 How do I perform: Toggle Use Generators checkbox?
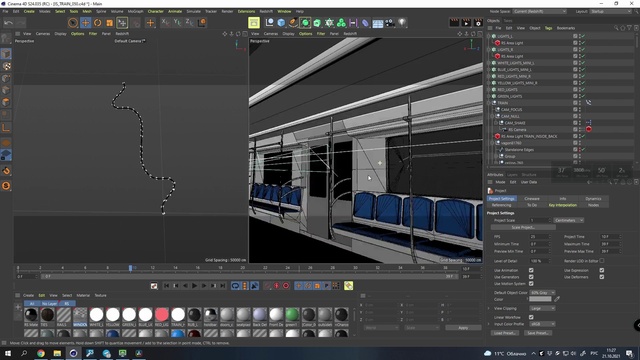coord(531,277)
